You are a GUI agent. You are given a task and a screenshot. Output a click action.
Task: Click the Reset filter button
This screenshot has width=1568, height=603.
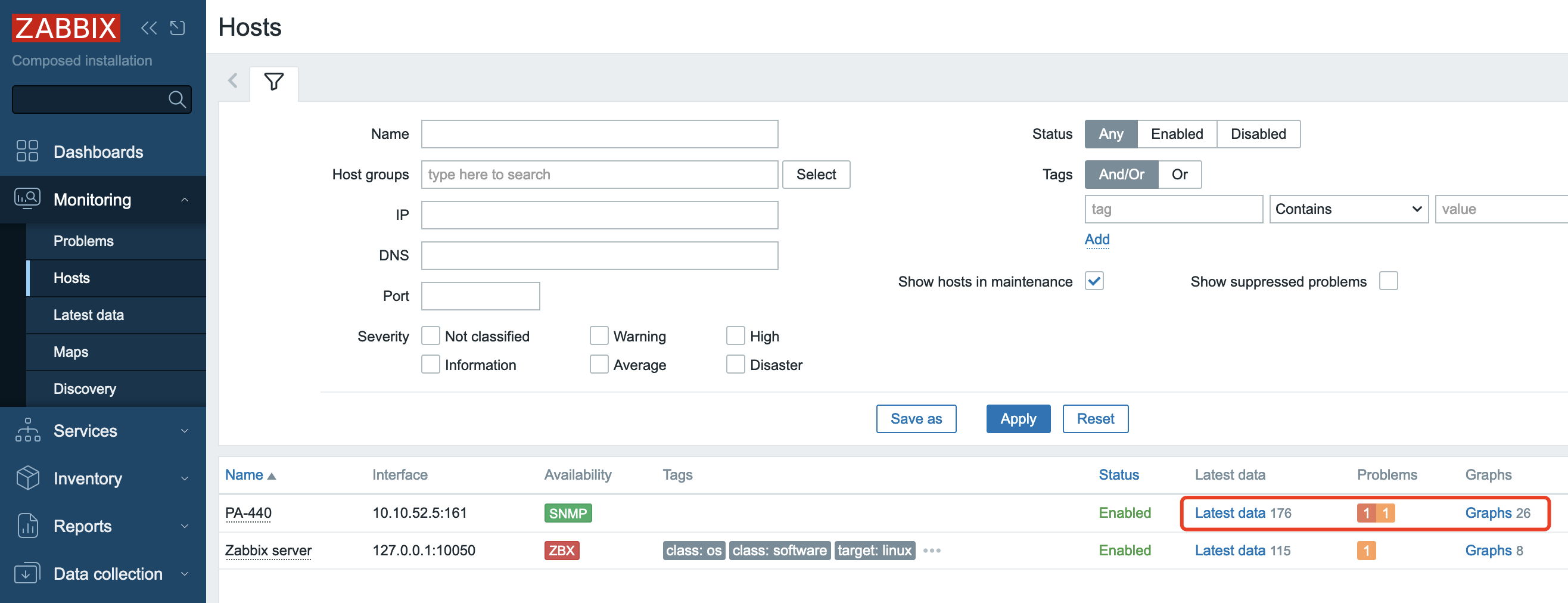point(1096,419)
